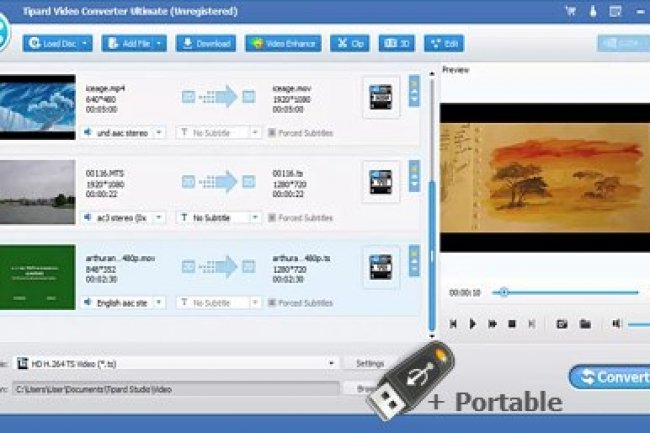Click the Edit toolbar button

444,43
